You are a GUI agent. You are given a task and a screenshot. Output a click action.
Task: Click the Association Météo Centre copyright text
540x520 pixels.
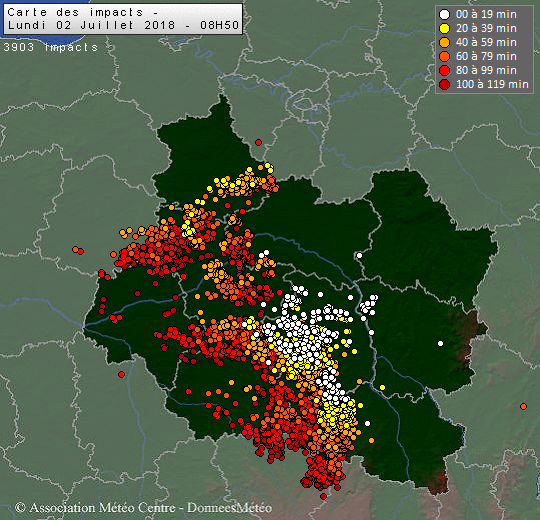143,508
